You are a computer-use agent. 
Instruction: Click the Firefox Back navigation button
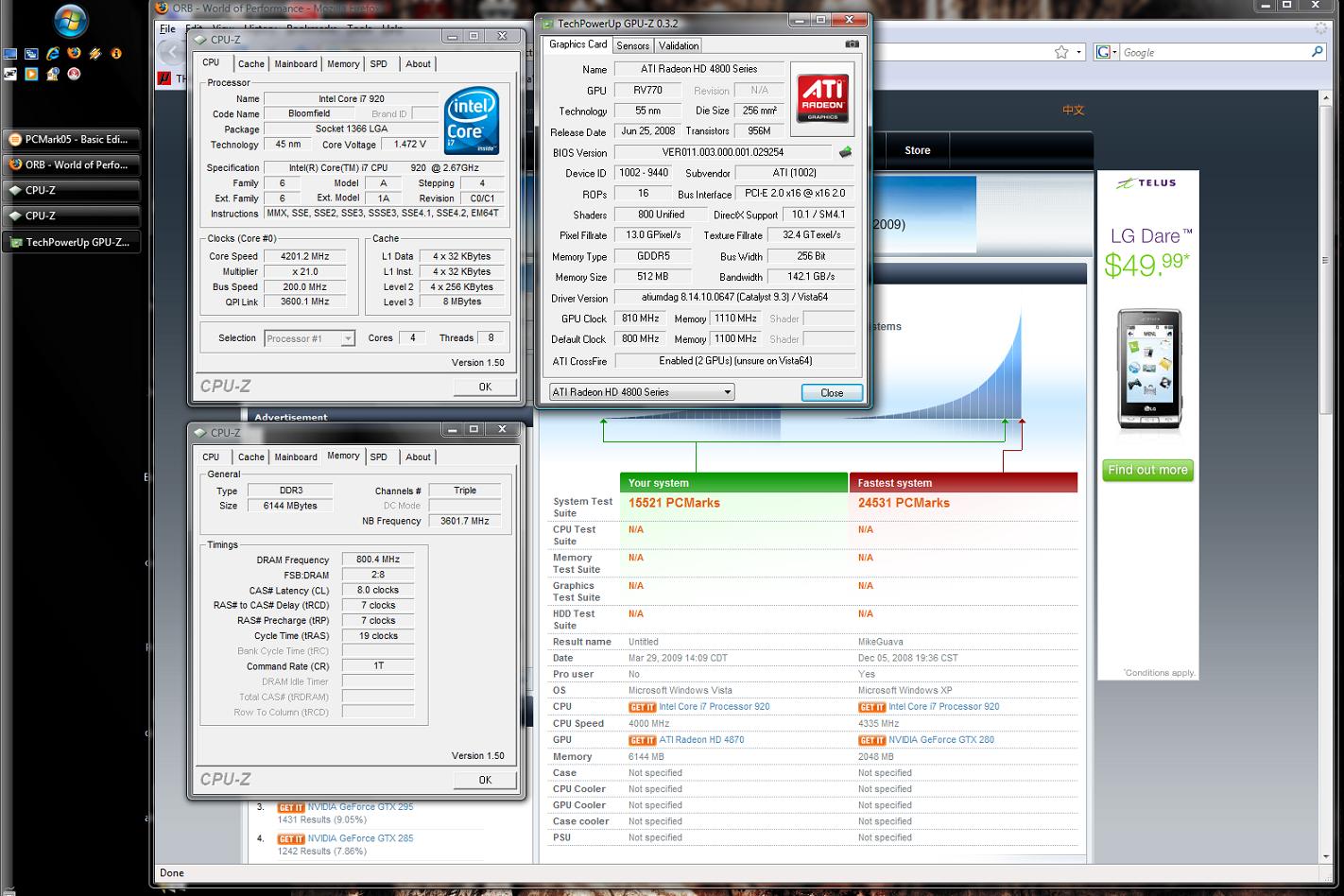169,53
